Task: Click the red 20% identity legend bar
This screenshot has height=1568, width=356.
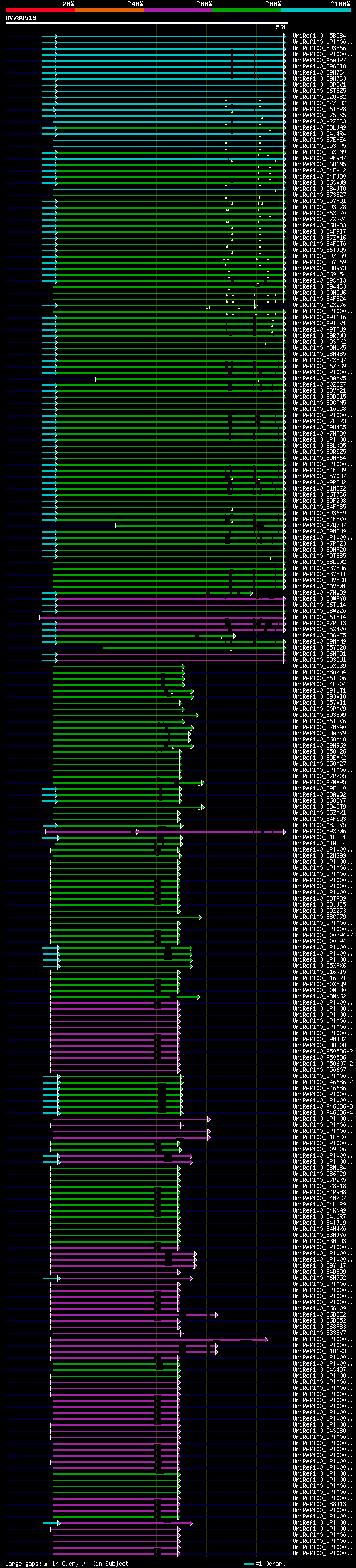Action: 39,10
